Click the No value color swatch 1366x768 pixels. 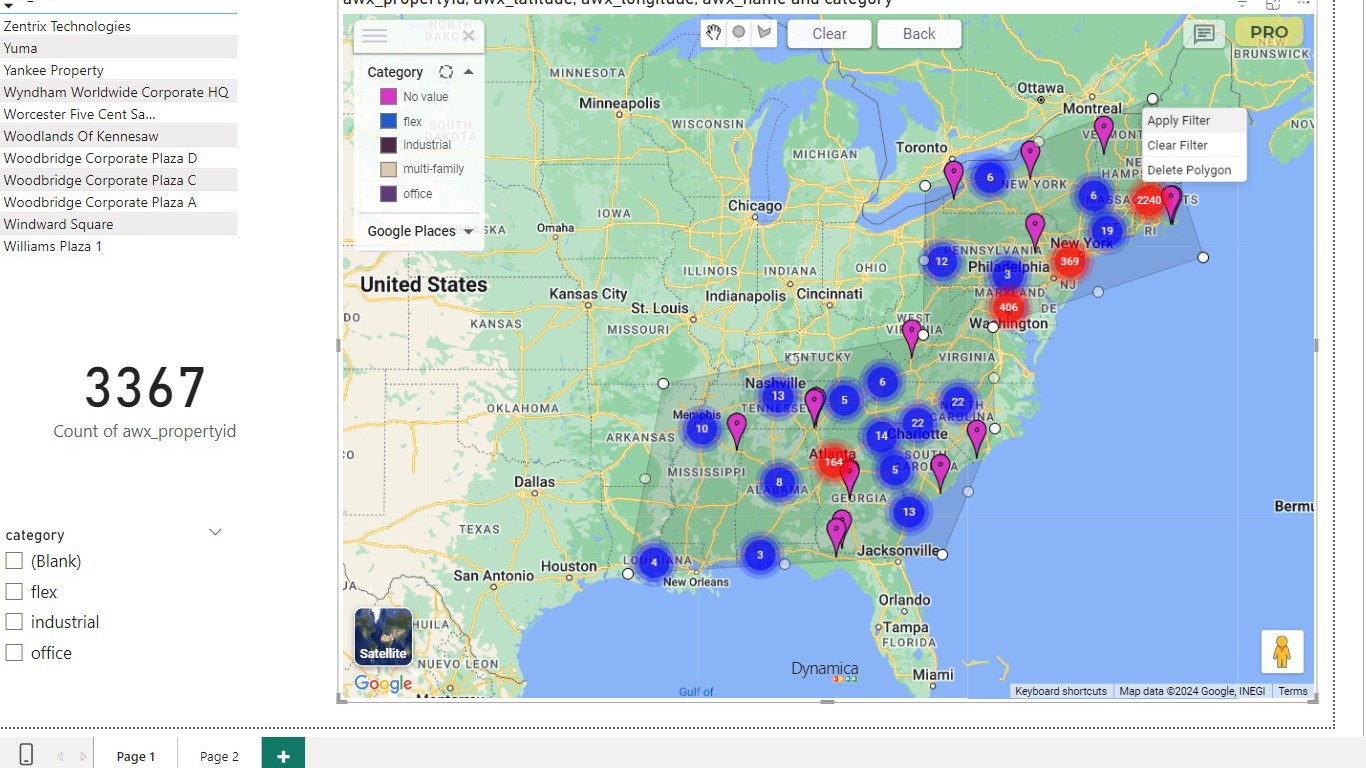[388, 97]
